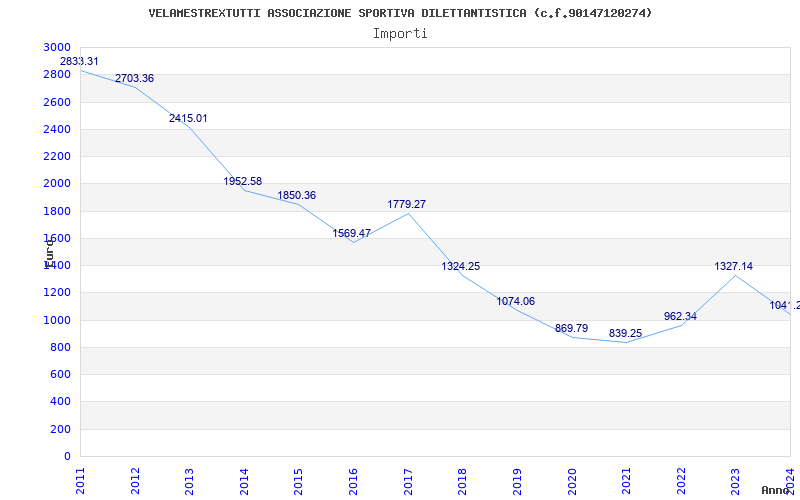Screen dimensions: 800x500
Task: Select the 1324.25 data label
Action: tap(461, 266)
